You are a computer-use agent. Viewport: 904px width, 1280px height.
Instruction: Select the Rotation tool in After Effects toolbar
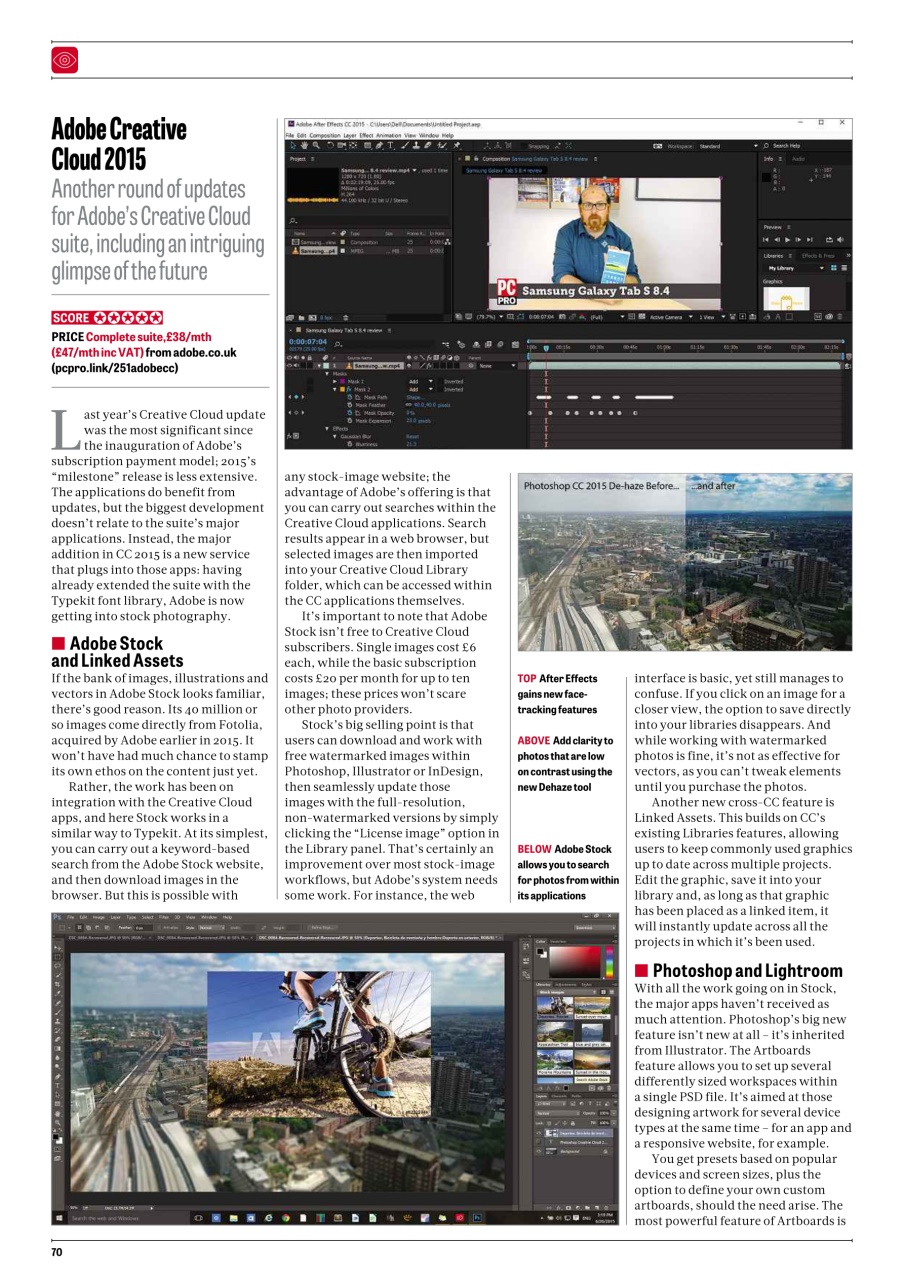coord(330,146)
